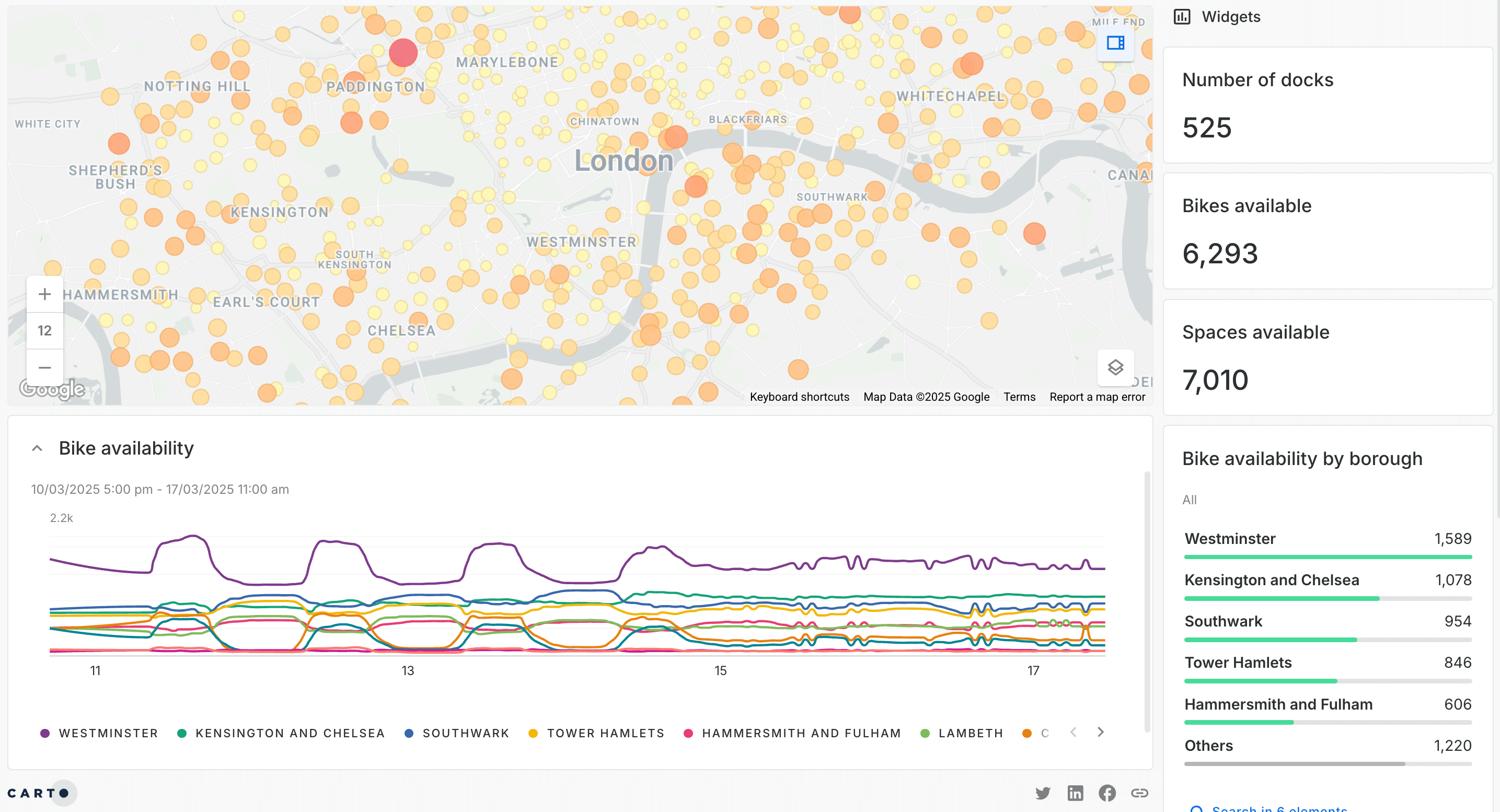Share dashboard via Twitter icon

pyautogui.click(x=1043, y=793)
